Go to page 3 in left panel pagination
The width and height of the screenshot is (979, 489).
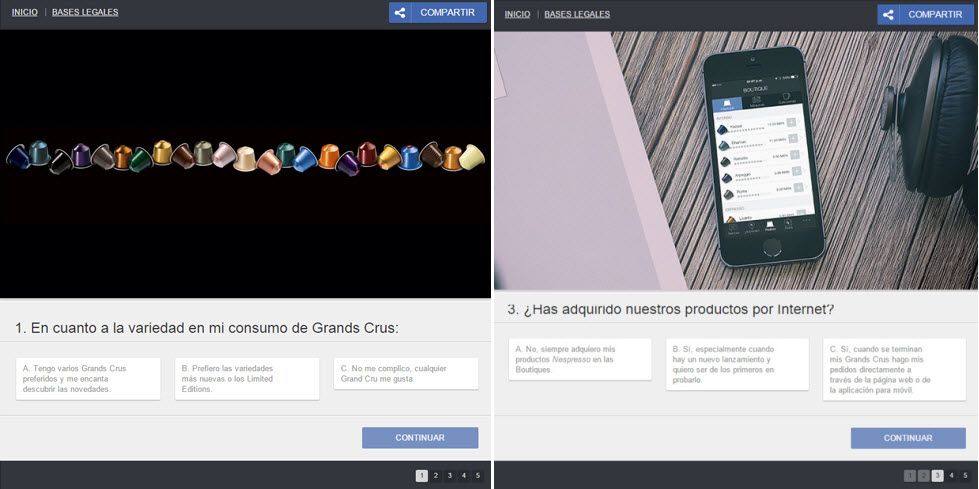pos(450,476)
